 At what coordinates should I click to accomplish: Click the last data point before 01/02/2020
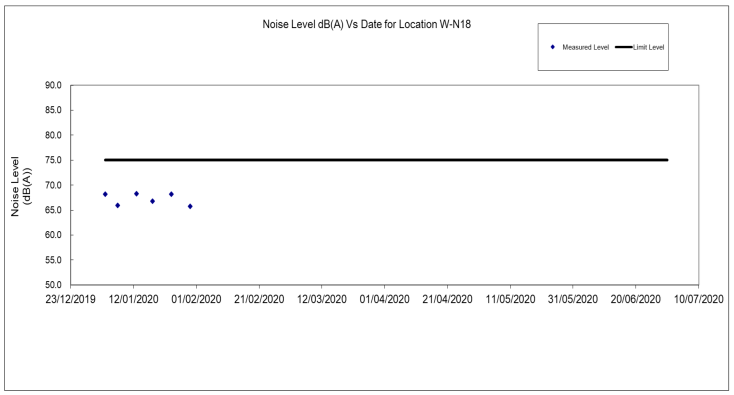click(190, 206)
